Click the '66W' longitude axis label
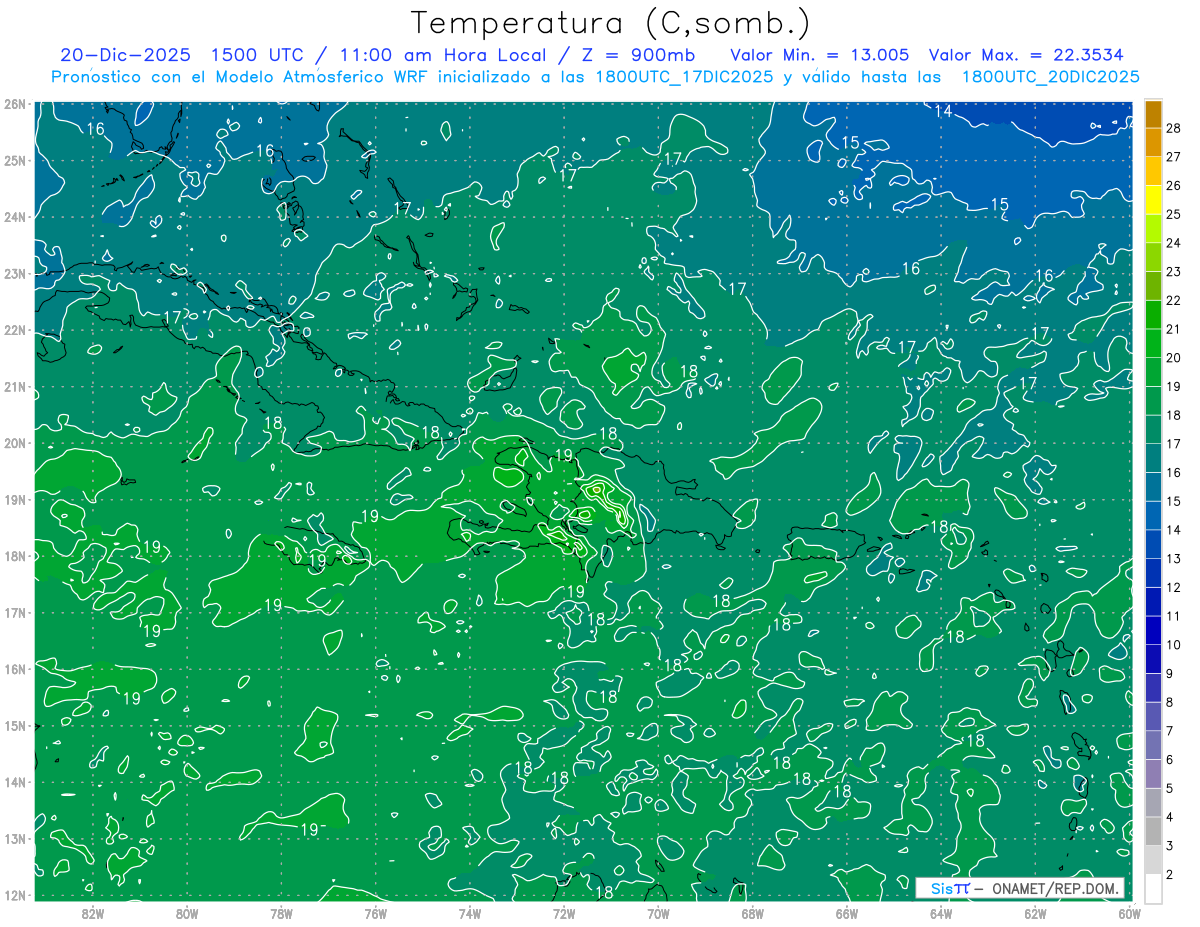 (846, 913)
